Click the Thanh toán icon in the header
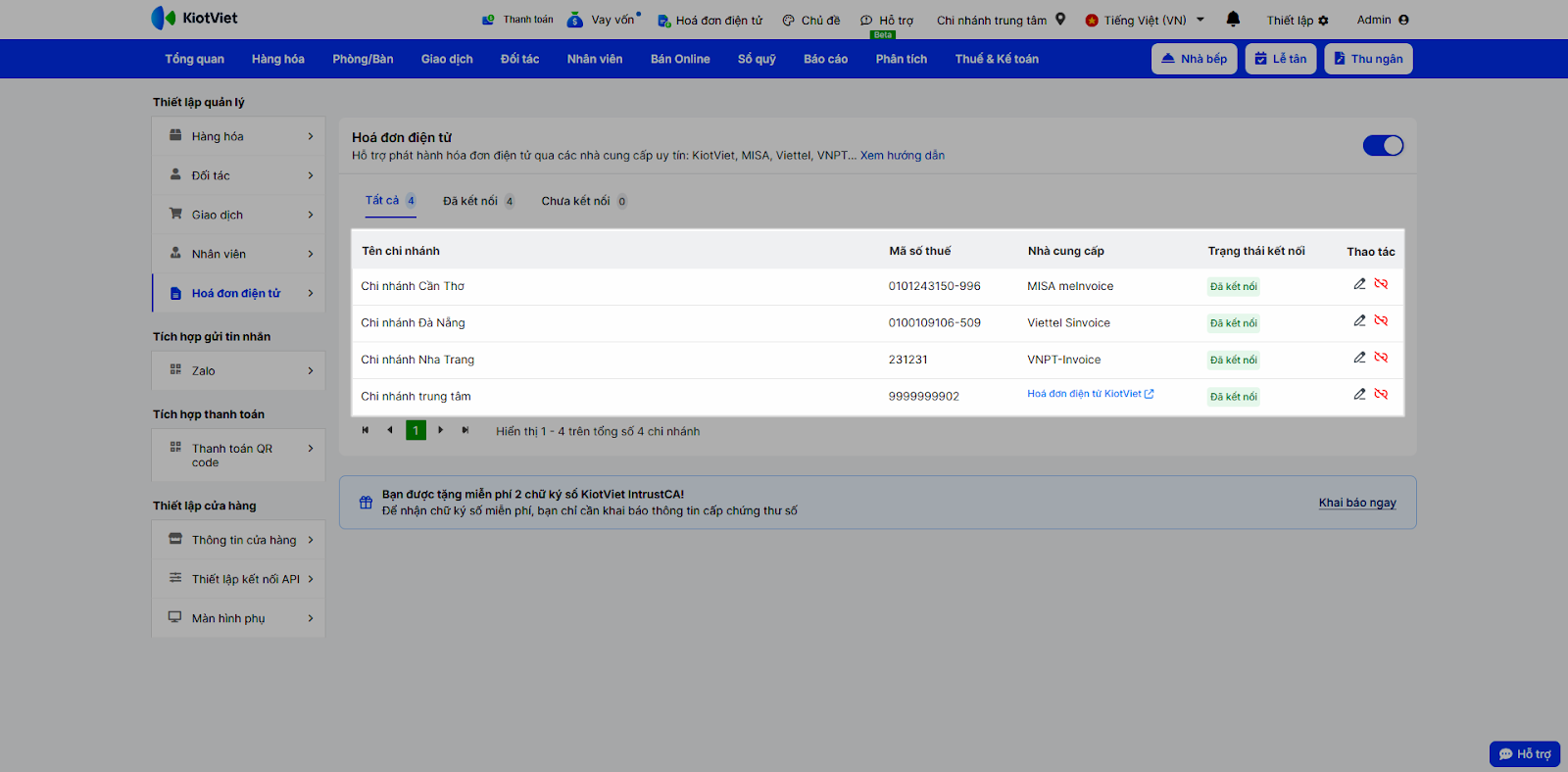This screenshot has width=1568, height=772. point(488,20)
